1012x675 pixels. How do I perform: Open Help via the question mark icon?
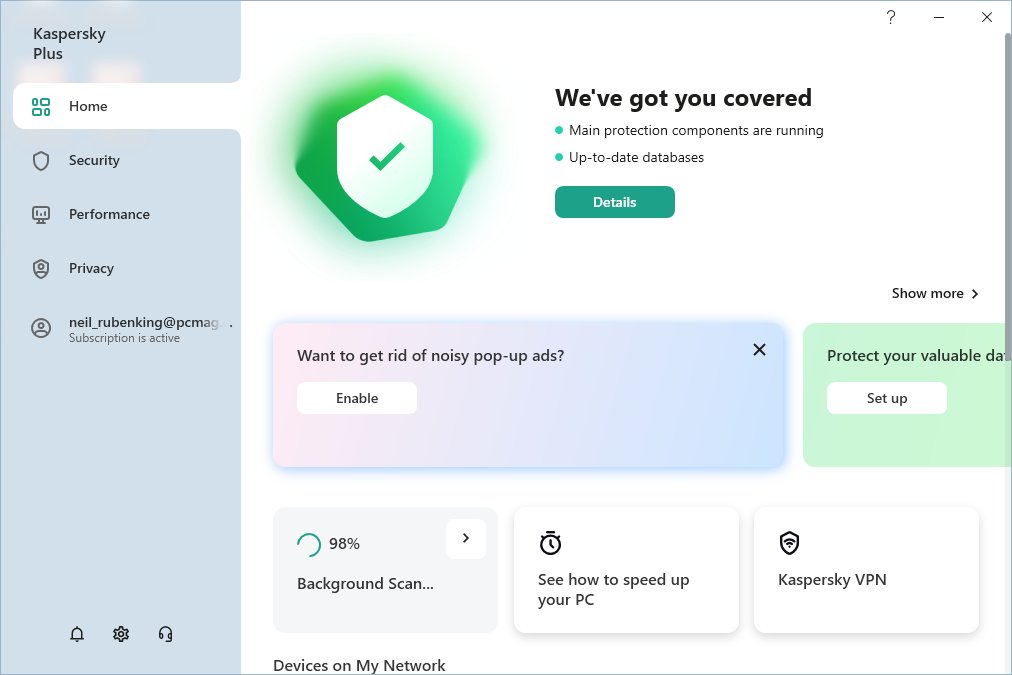[890, 17]
